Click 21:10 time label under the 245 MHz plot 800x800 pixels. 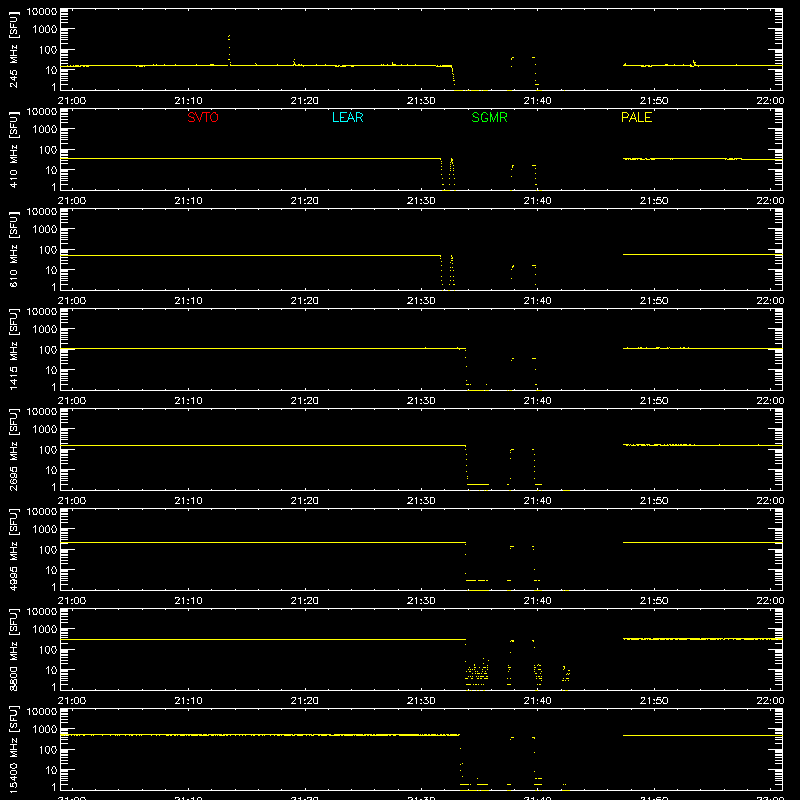point(188,101)
